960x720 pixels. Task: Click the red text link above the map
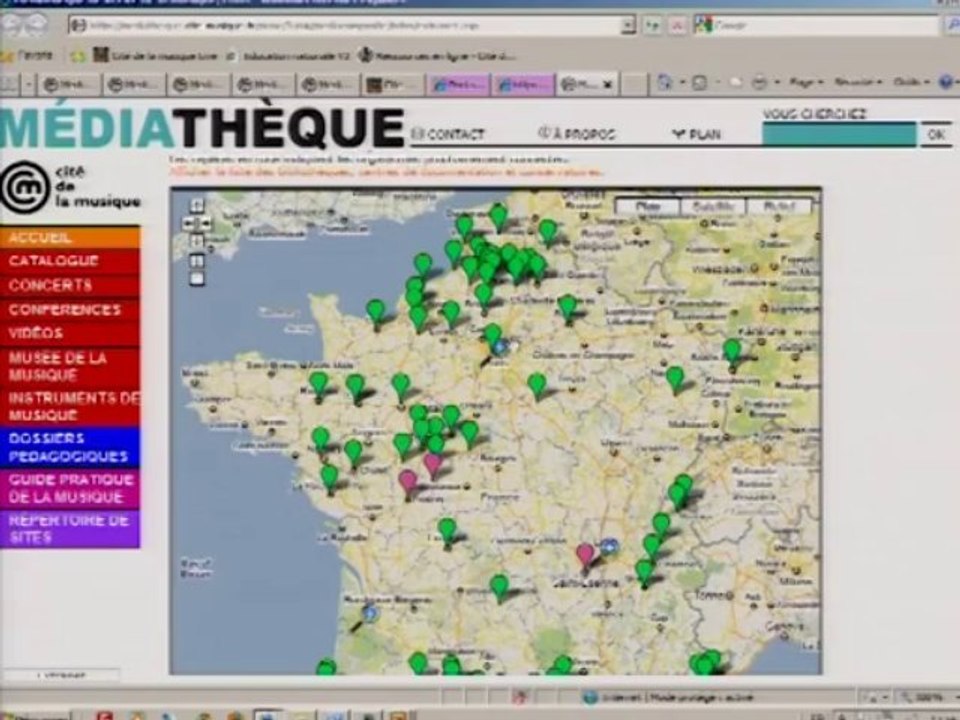386,172
